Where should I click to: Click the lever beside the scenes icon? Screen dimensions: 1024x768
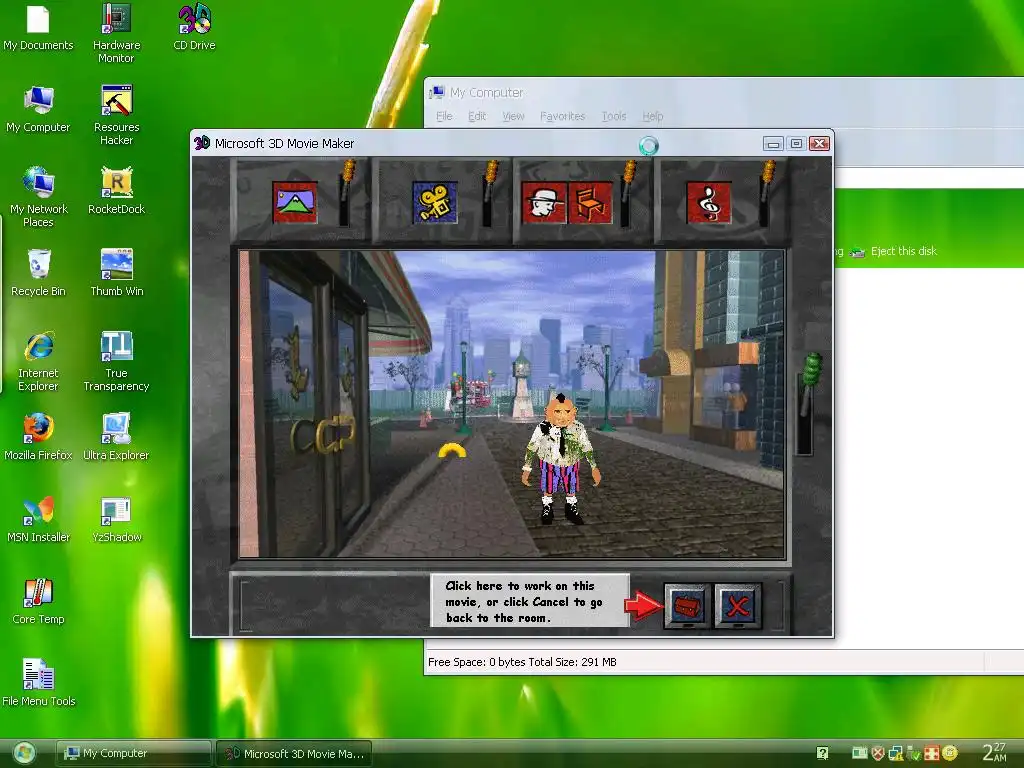[x=345, y=193]
